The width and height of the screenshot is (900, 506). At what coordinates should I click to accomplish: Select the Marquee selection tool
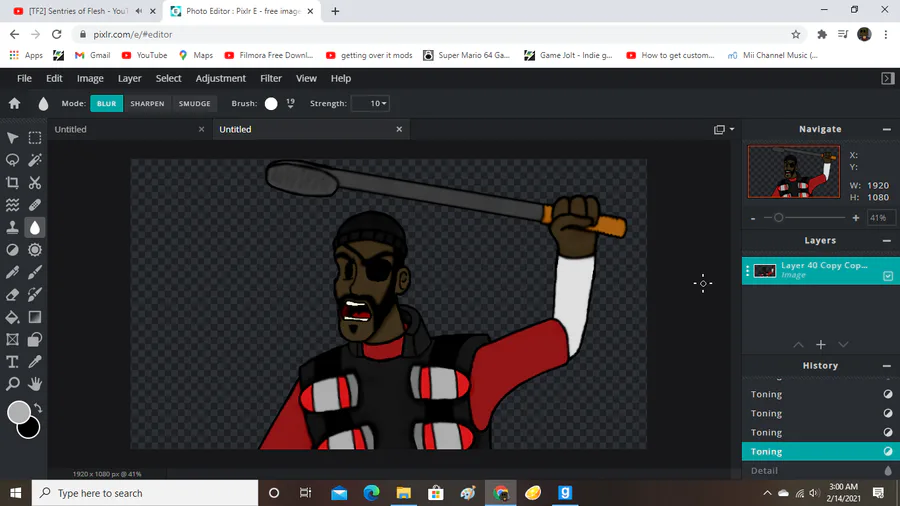click(x=35, y=138)
